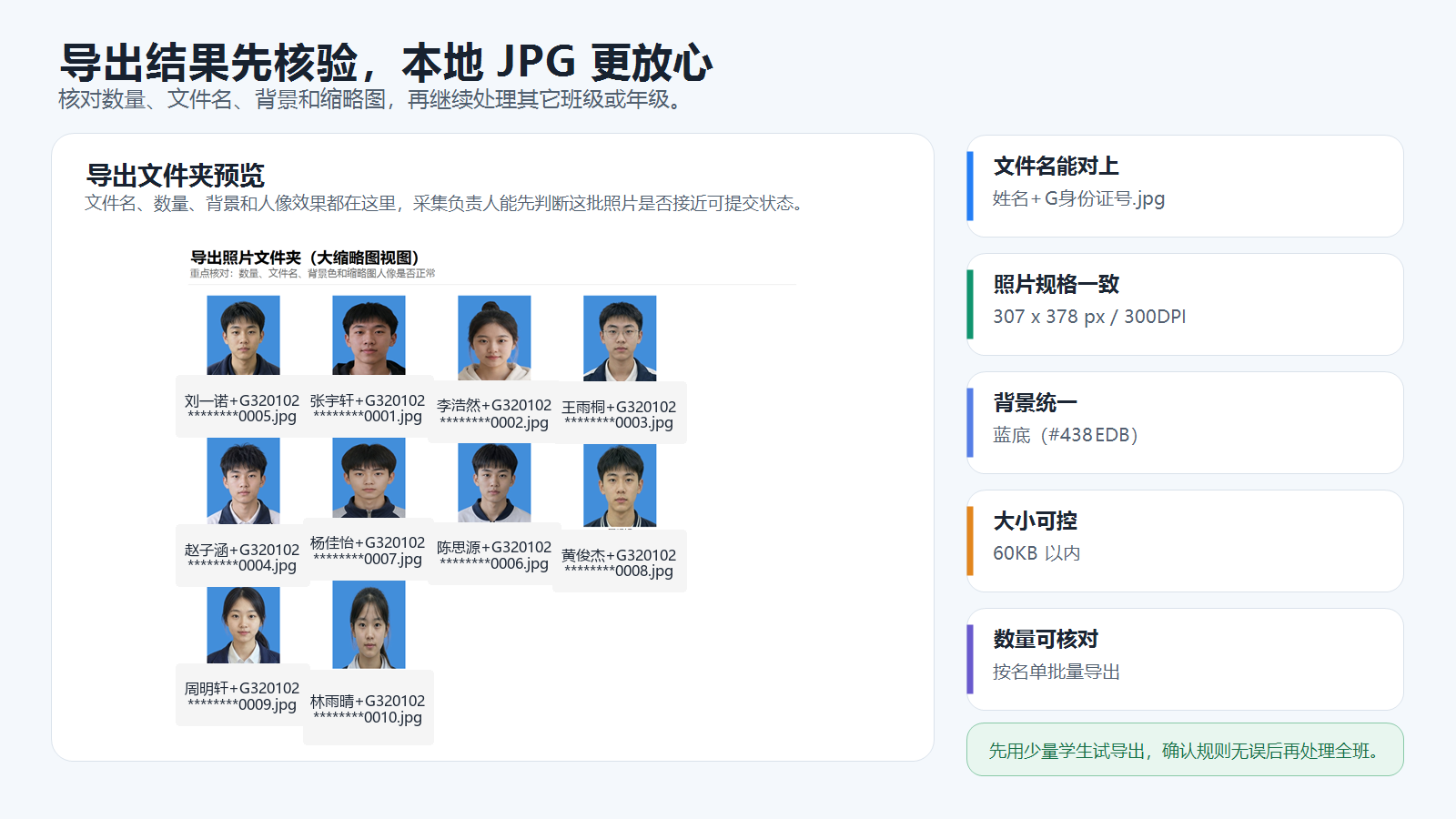Image resolution: width=1456 pixels, height=819 pixels.
Task: Click the text 60KB 以内
Action: click(x=1036, y=553)
